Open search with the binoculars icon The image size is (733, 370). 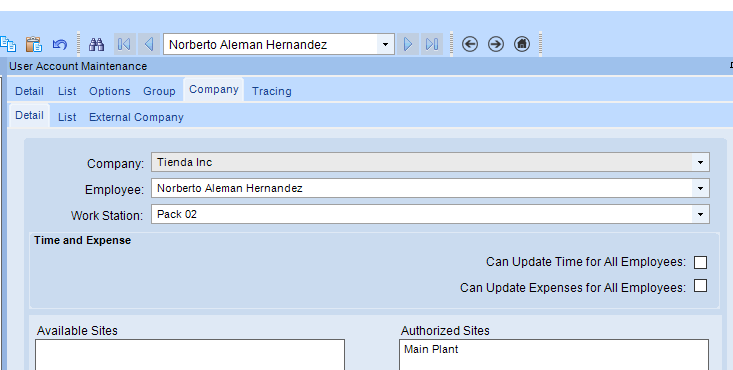click(x=97, y=44)
